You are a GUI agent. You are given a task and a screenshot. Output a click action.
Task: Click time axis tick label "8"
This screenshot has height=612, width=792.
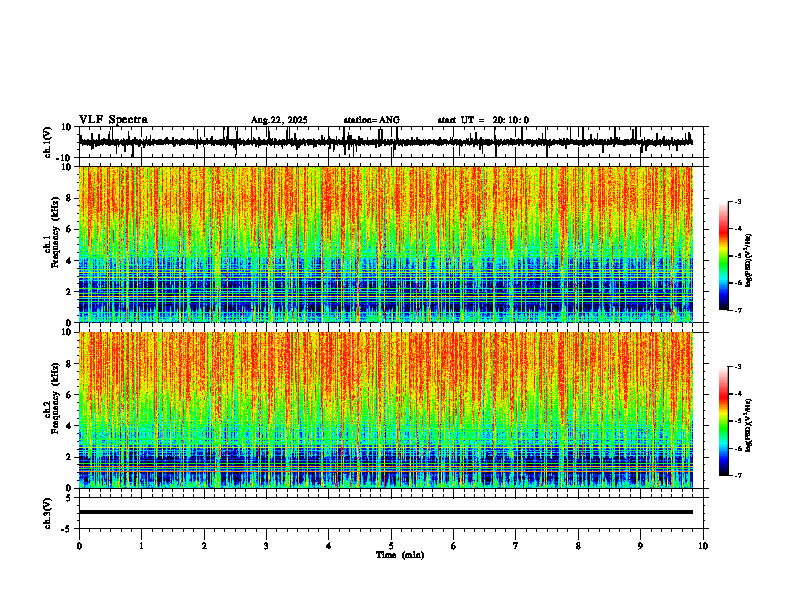578,546
